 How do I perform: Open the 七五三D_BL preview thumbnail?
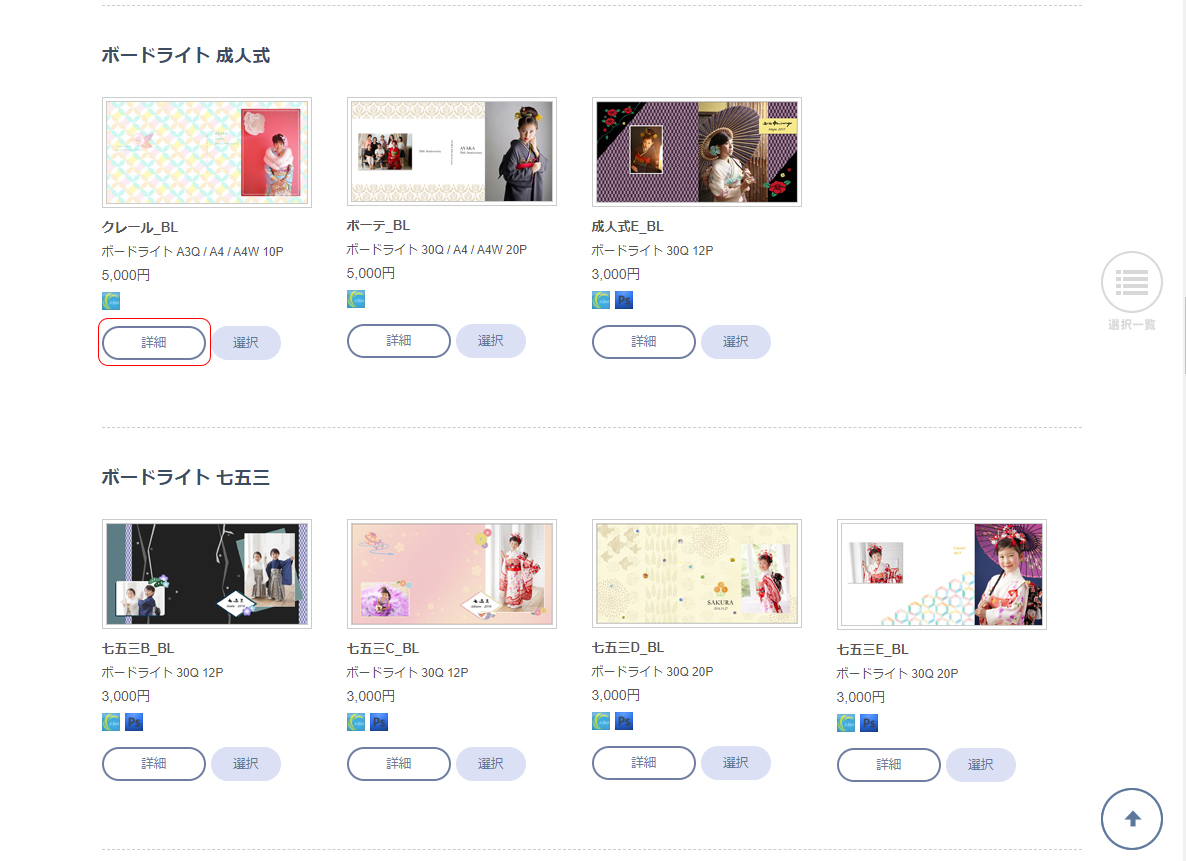[x=697, y=574]
